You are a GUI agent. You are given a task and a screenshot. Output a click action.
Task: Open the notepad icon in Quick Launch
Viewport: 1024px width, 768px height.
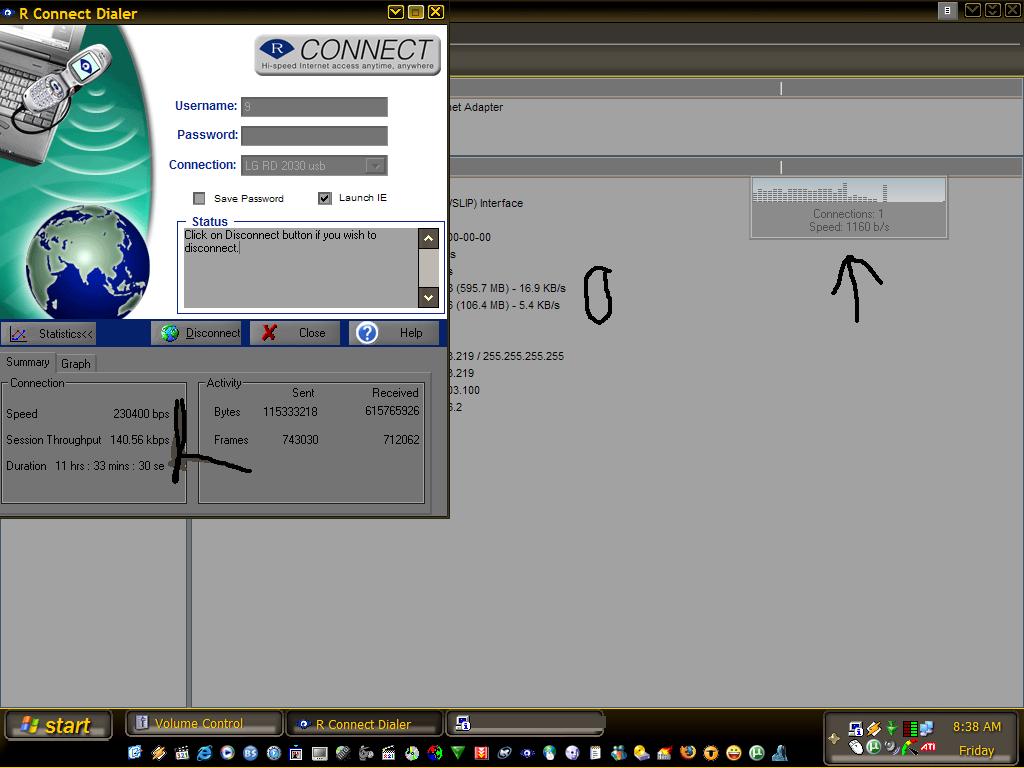coord(596,752)
